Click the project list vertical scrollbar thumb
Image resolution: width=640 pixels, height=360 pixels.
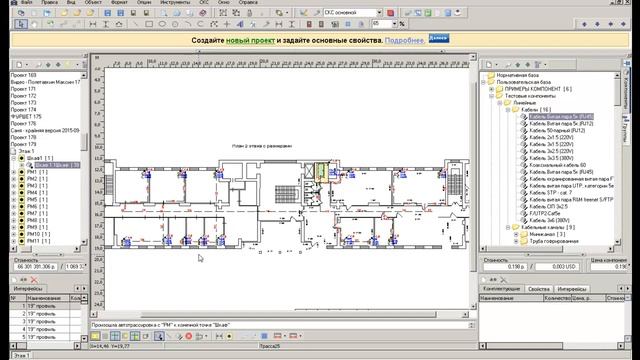coord(84,142)
